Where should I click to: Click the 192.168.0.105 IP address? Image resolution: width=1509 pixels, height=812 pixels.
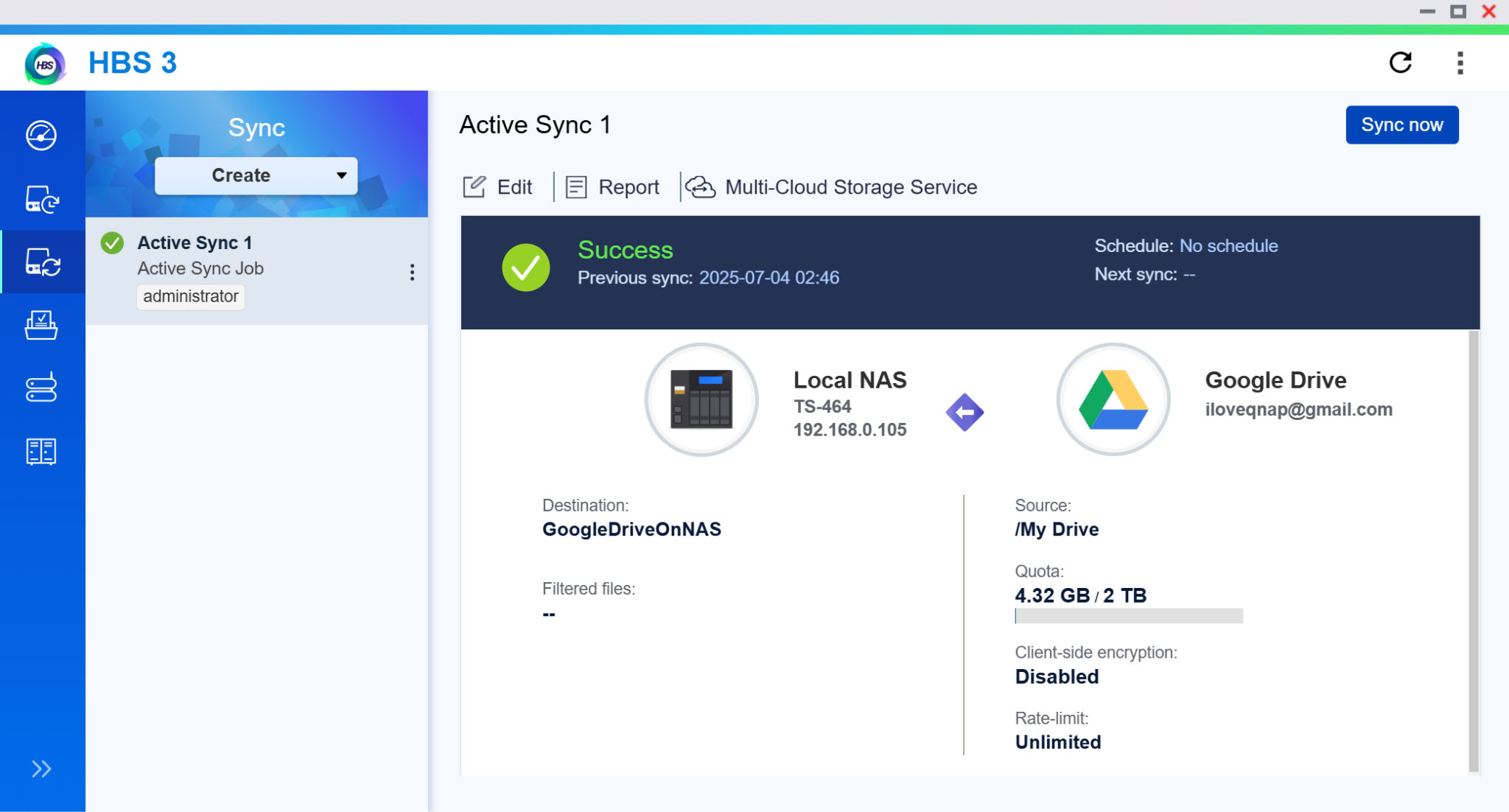pyautogui.click(x=850, y=430)
